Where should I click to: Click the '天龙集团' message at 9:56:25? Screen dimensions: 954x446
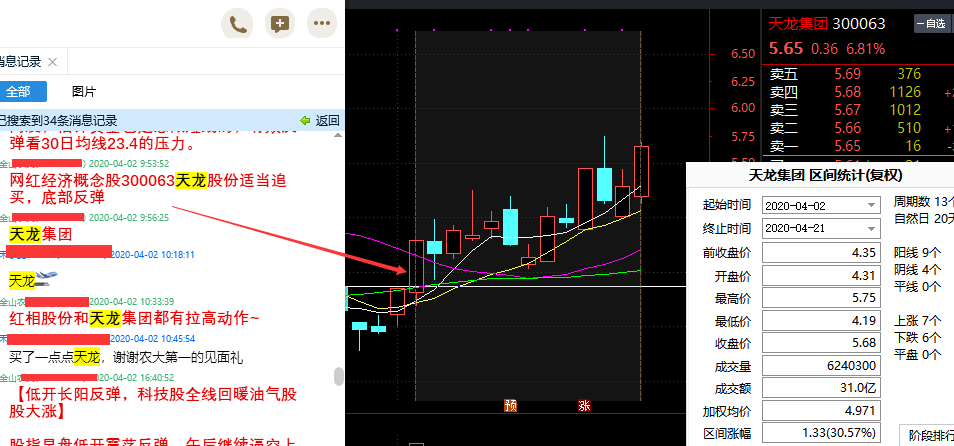click(41, 234)
